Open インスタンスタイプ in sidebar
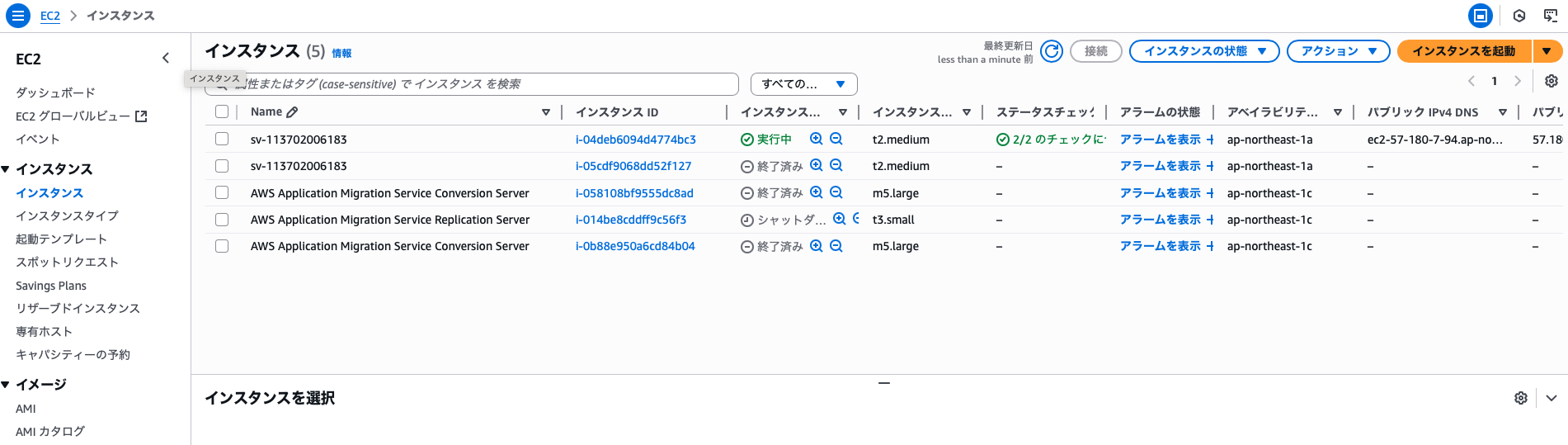This screenshot has width=1568, height=445. pyautogui.click(x=67, y=215)
